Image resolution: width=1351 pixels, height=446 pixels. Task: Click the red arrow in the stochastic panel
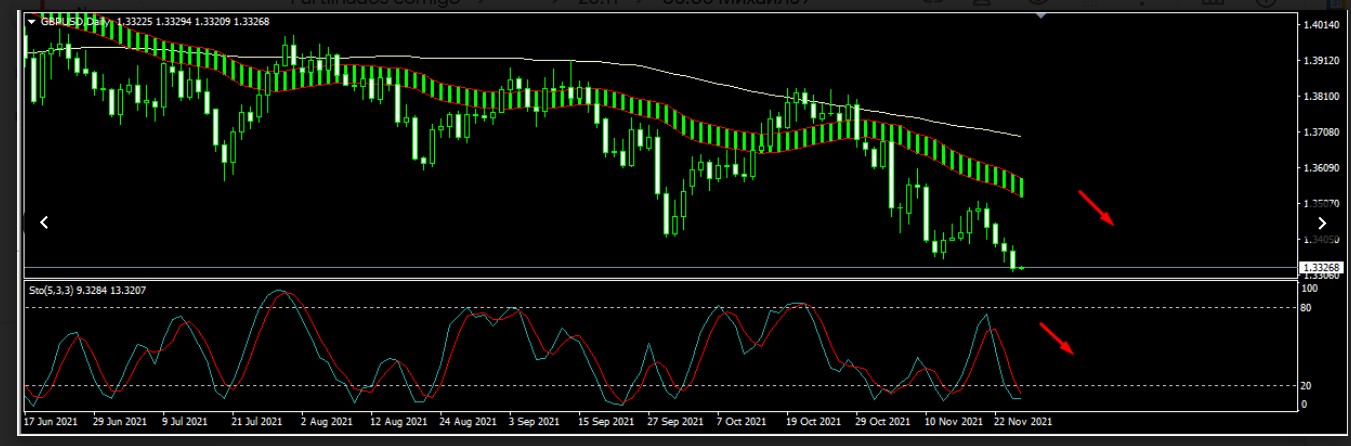[1057, 339]
